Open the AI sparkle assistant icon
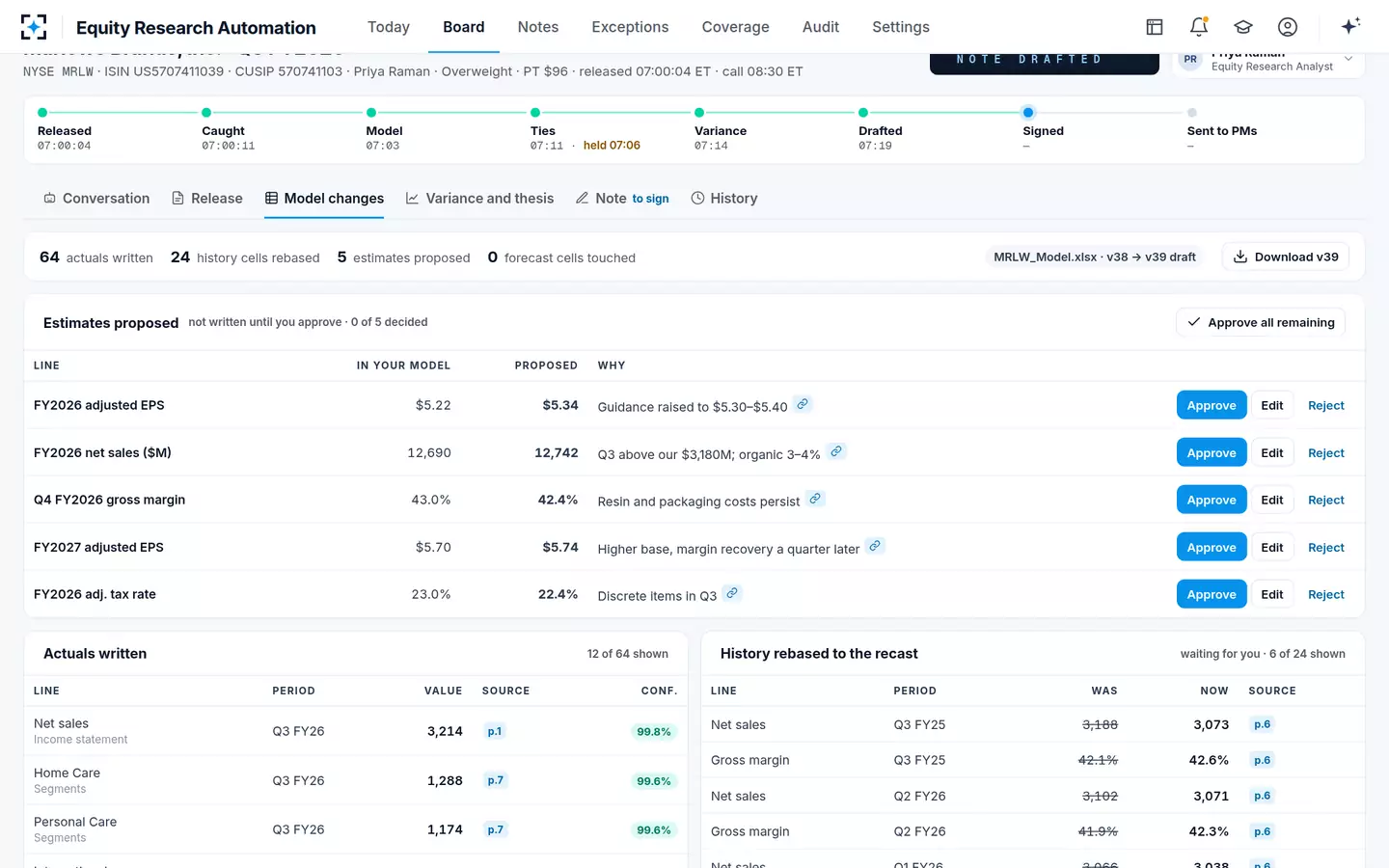Image resolution: width=1389 pixels, height=868 pixels. pos(1351,26)
